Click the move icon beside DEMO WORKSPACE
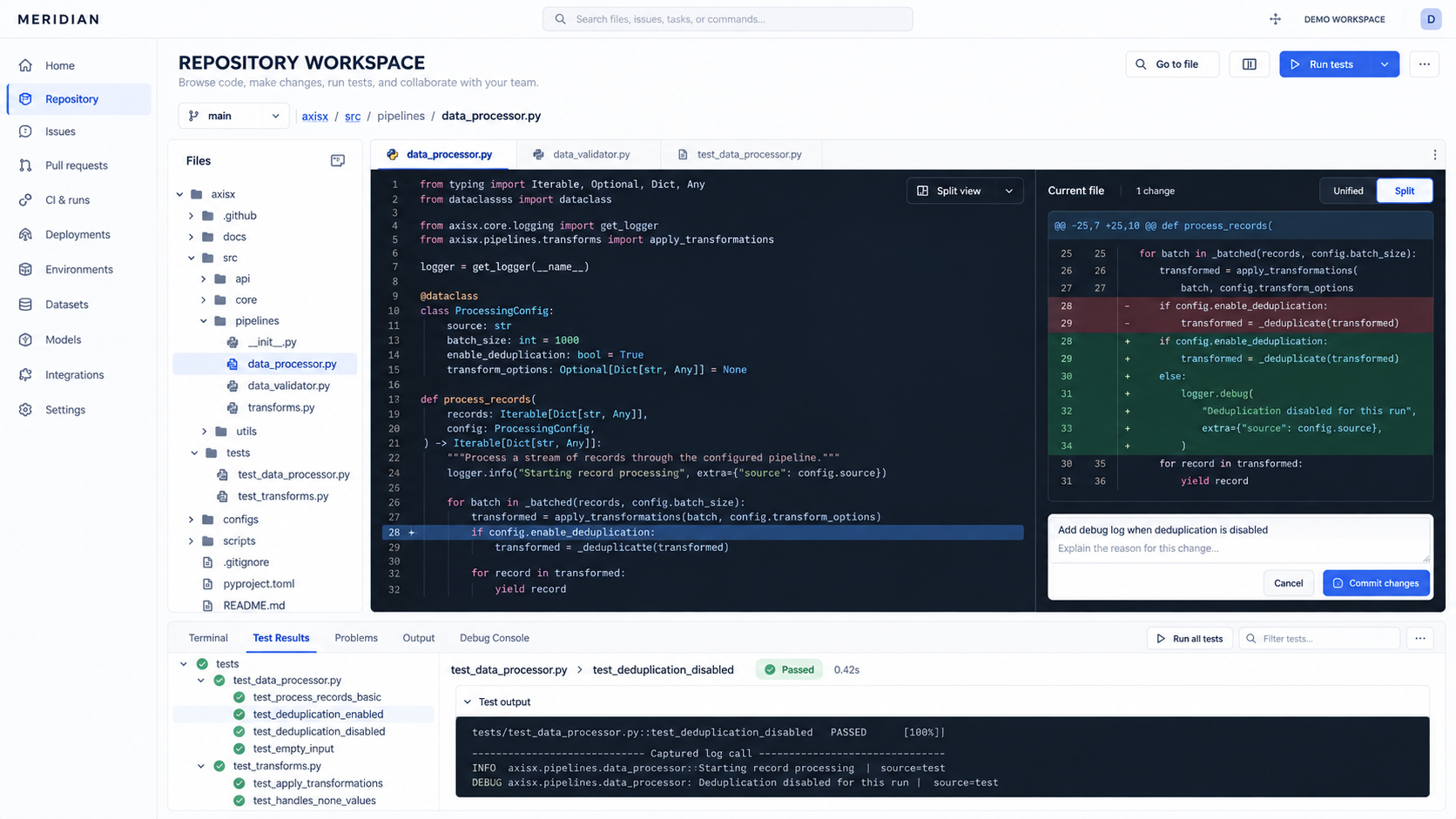 pos(1275,19)
